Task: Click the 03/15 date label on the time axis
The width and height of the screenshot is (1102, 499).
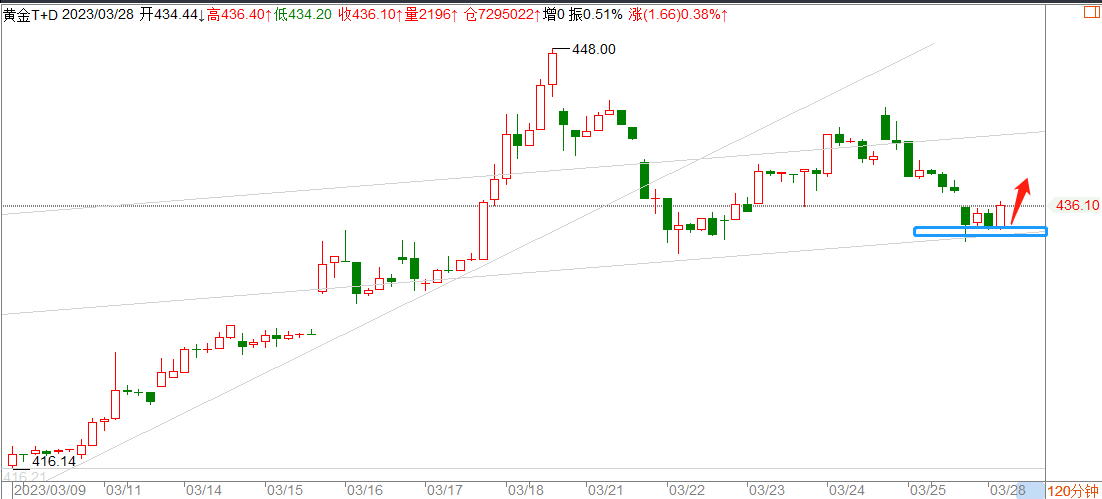Action: (x=285, y=490)
